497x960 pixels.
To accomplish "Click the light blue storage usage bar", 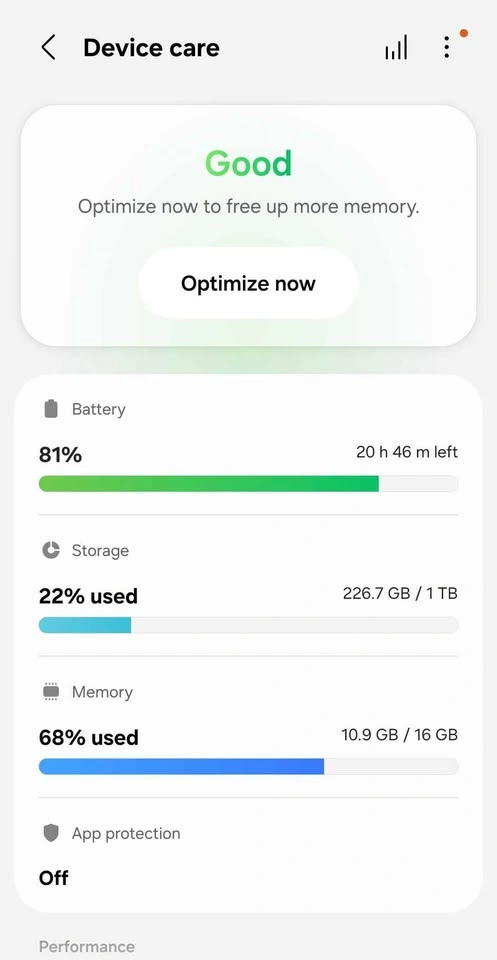I will tap(85, 625).
